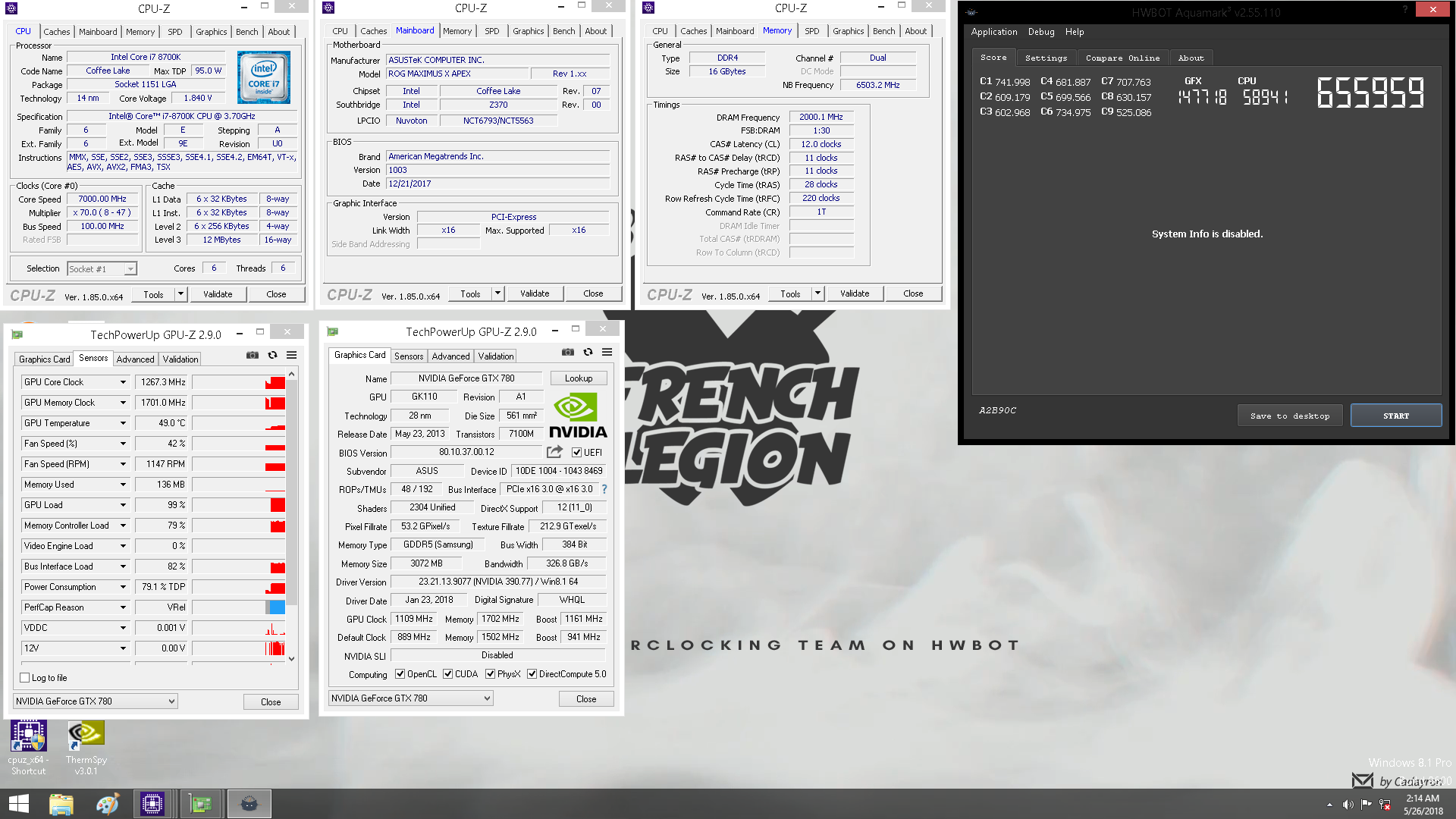Click Close in GPU-Z Sensors window
The width and height of the screenshot is (1456, 819).
click(x=271, y=702)
